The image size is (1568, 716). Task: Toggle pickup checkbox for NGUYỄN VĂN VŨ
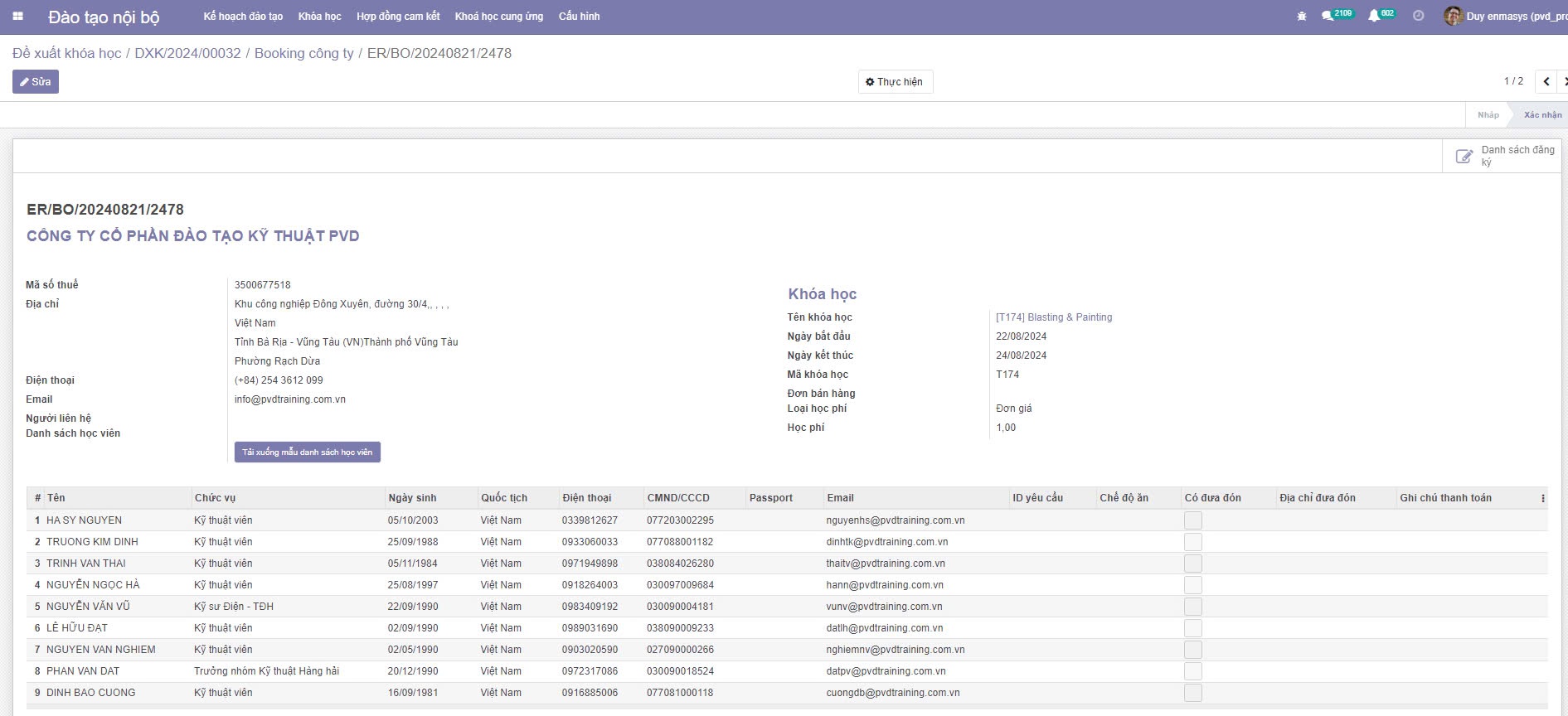tap(1192, 607)
